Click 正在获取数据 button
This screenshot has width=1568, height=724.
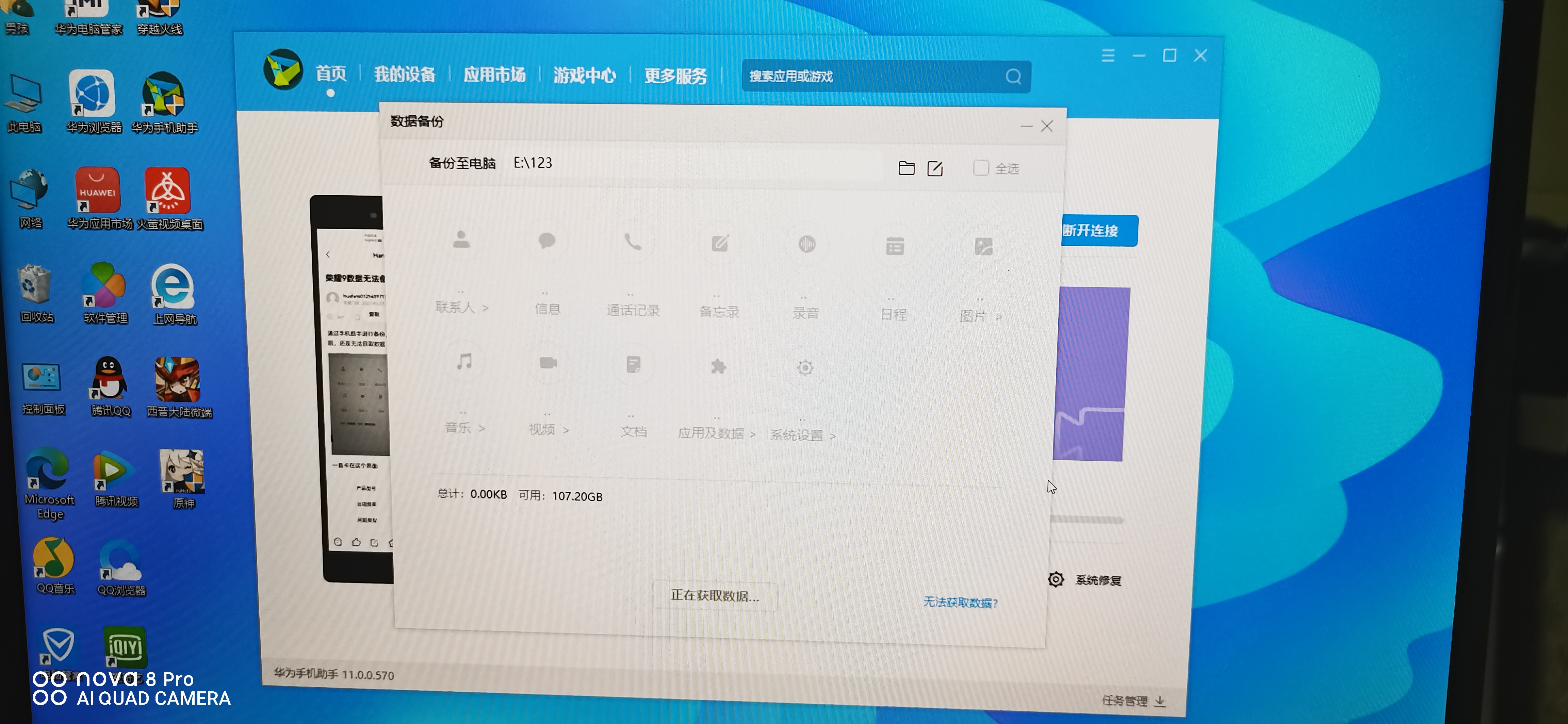tap(715, 596)
